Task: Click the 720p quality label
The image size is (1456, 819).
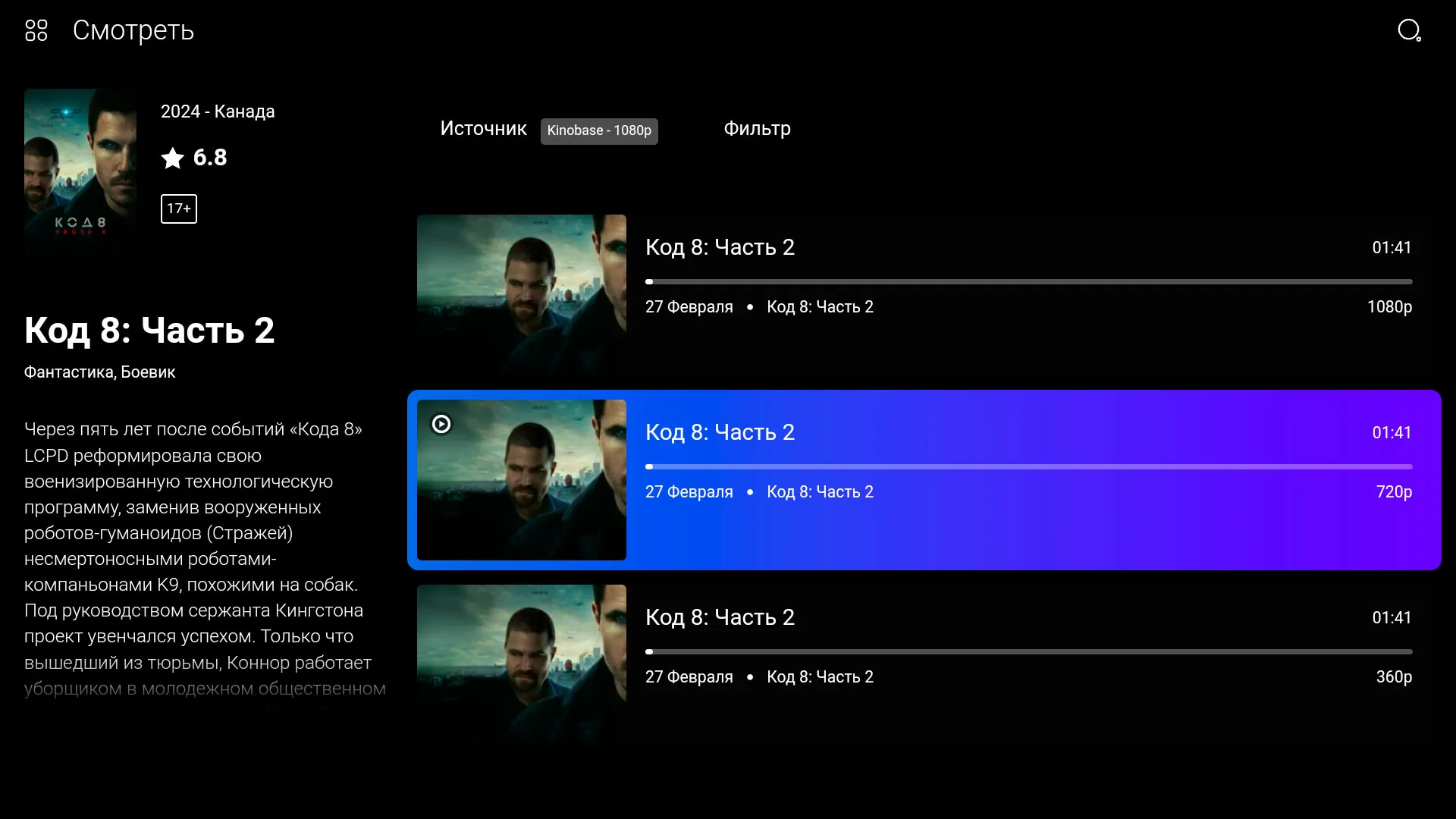Action: click(x=1394, y=491)
